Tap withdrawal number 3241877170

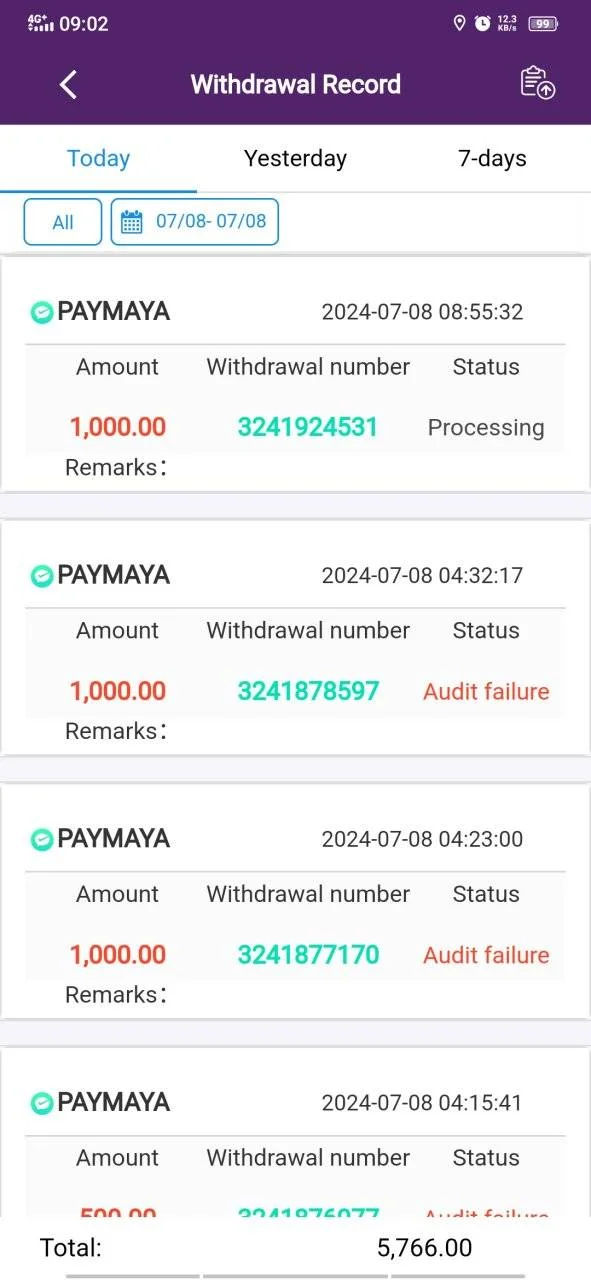pyautogui.click(x=308, y=955)
